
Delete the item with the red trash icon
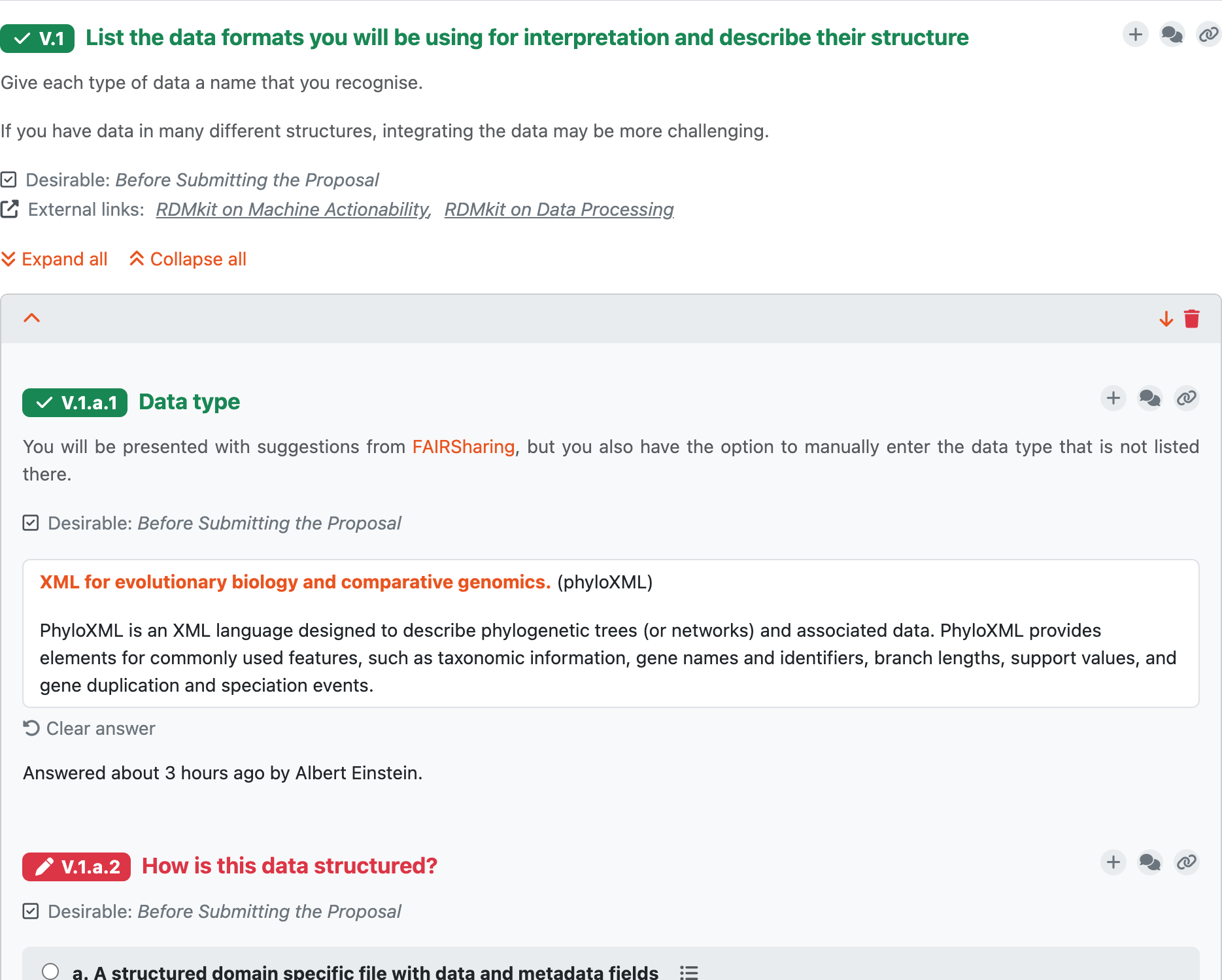[1192, 319]
